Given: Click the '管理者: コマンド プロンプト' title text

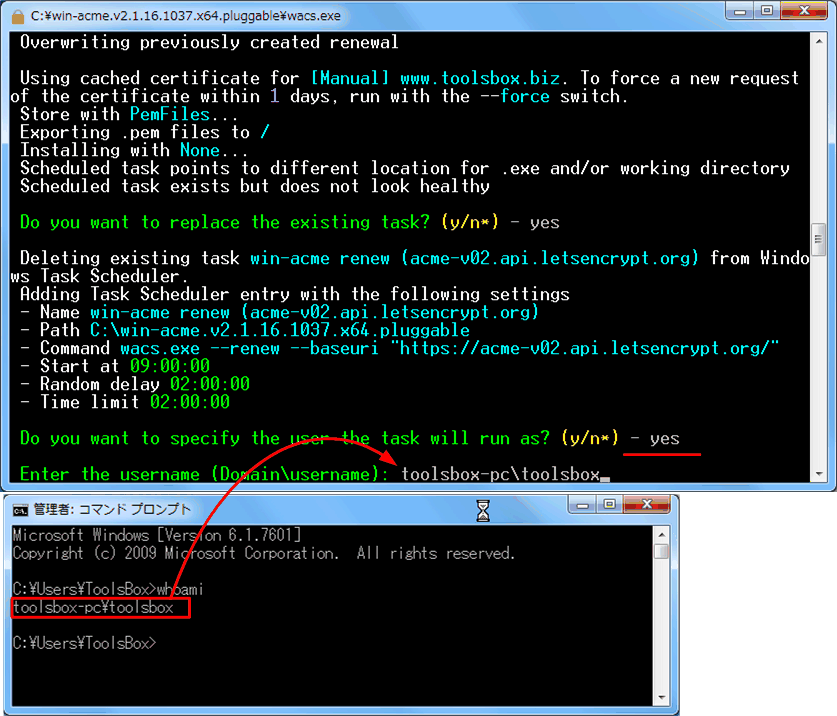Looking at the screenshot, I should coord(112,509).
